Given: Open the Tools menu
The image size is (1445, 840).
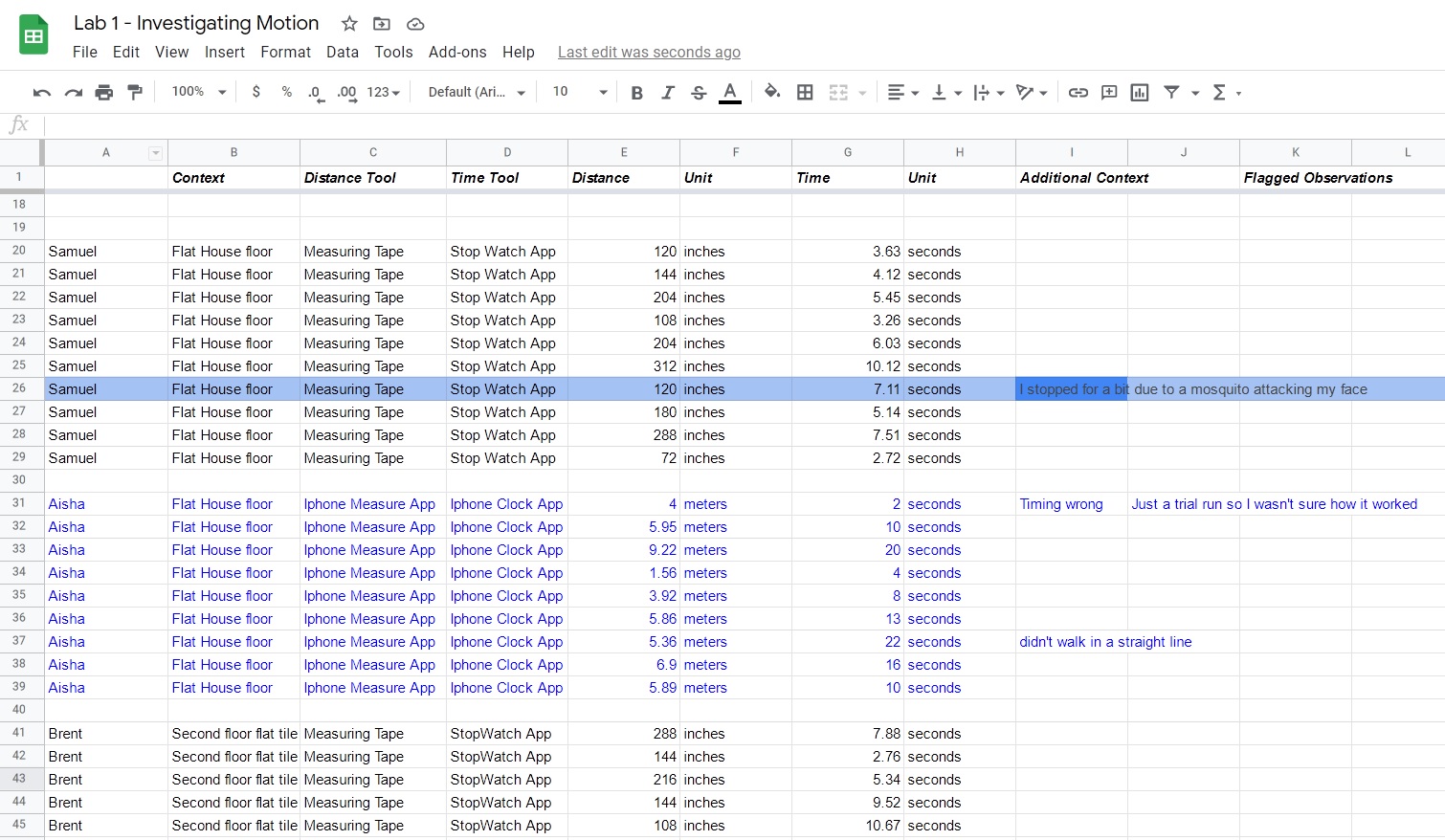Looking at the screenshot, I should tap(393, 53).
